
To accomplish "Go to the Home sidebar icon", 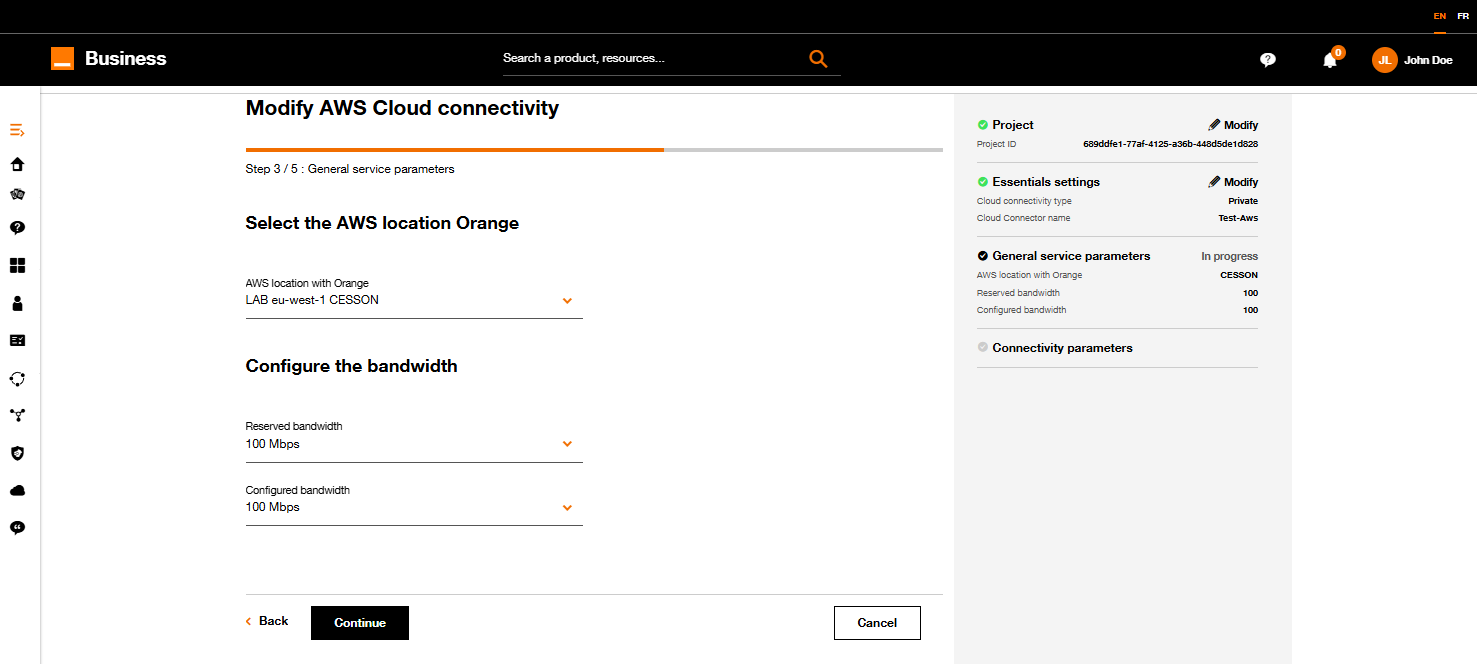I will tap(17, 165).
